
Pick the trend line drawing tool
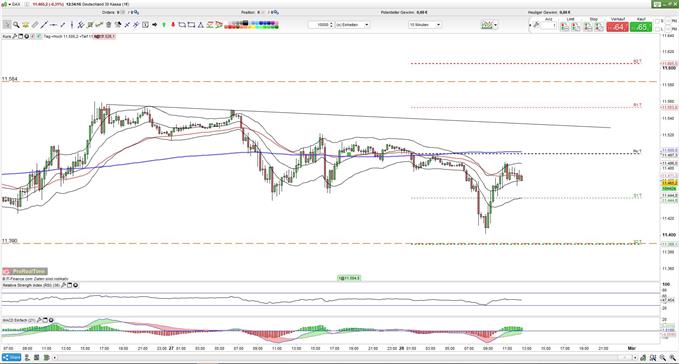pos(44,25)
